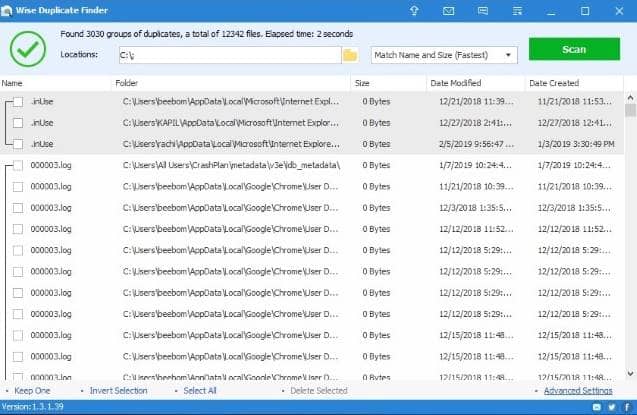Check 000003.log modified 12/3/2018 1:35
Screen dimensions: 637x415
(x=18, y=208)
